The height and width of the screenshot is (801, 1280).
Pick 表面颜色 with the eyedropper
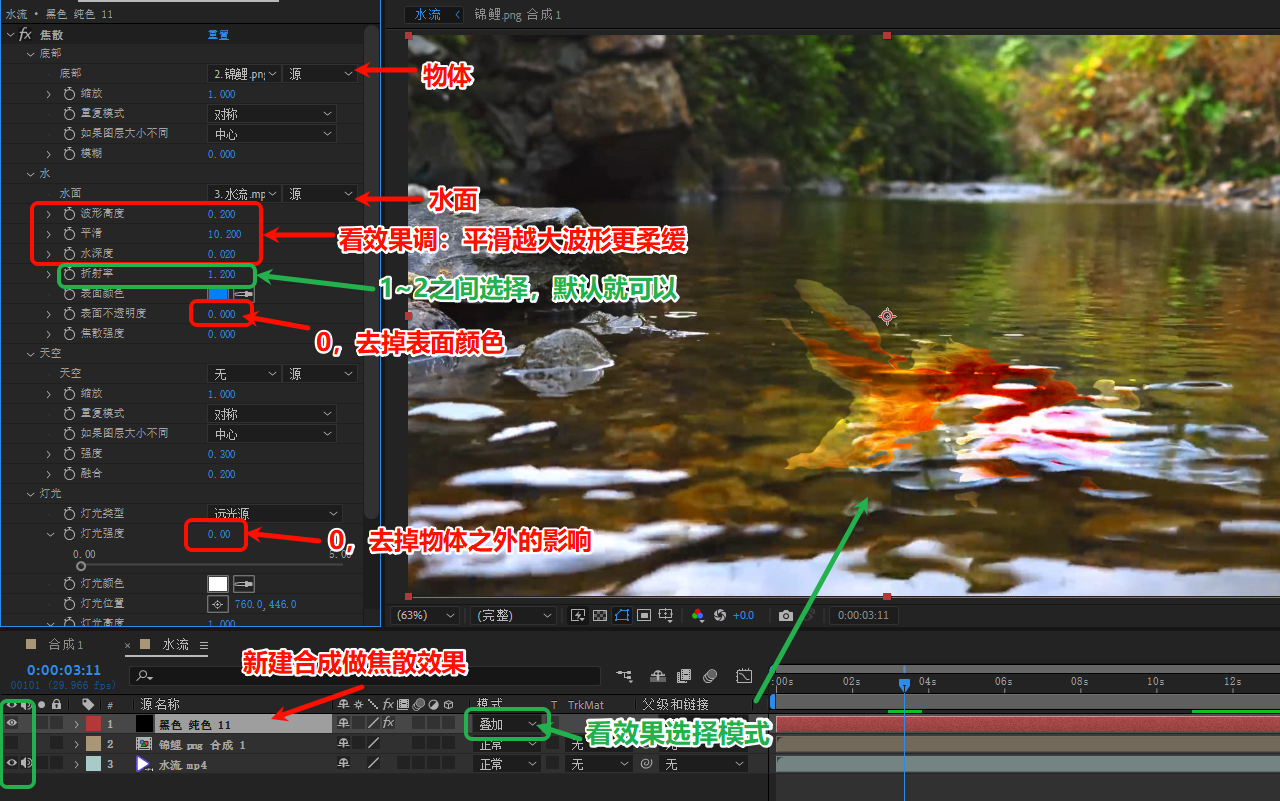244,294
